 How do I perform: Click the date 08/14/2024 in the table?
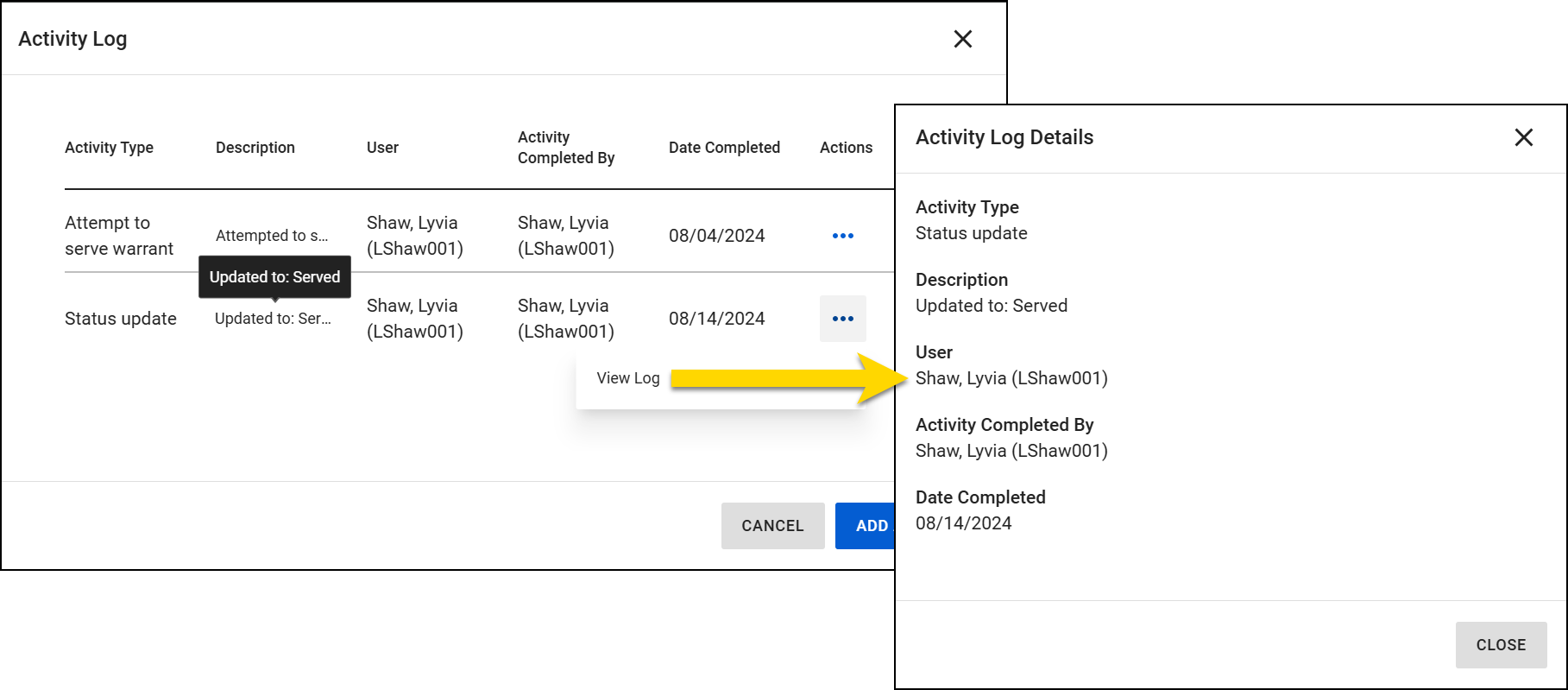717,319
